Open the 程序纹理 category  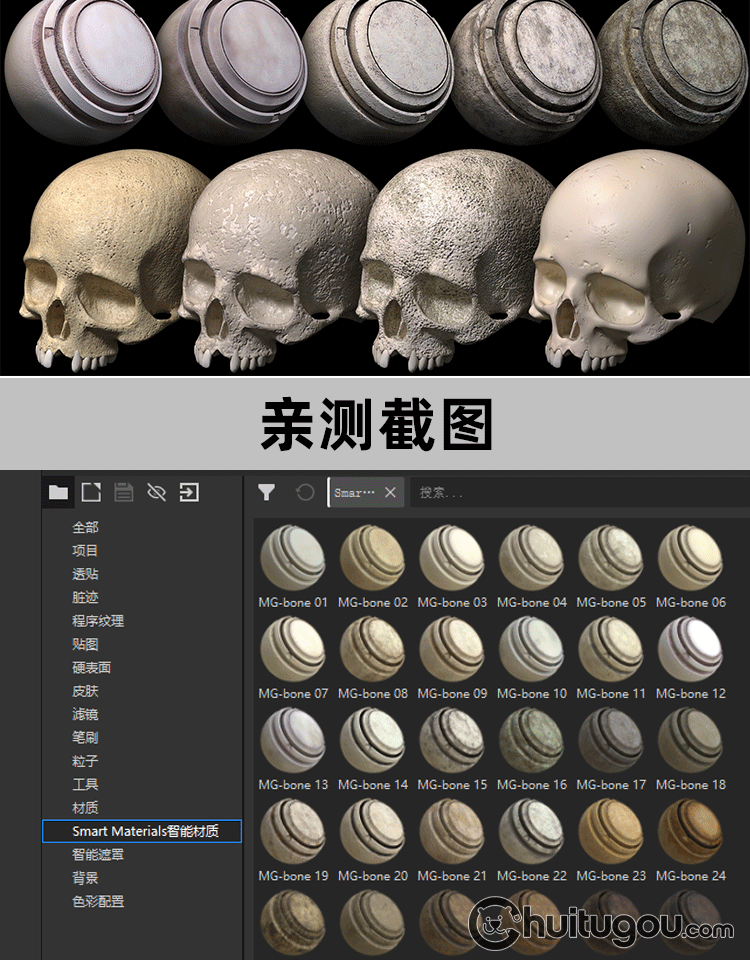(98, 621)
